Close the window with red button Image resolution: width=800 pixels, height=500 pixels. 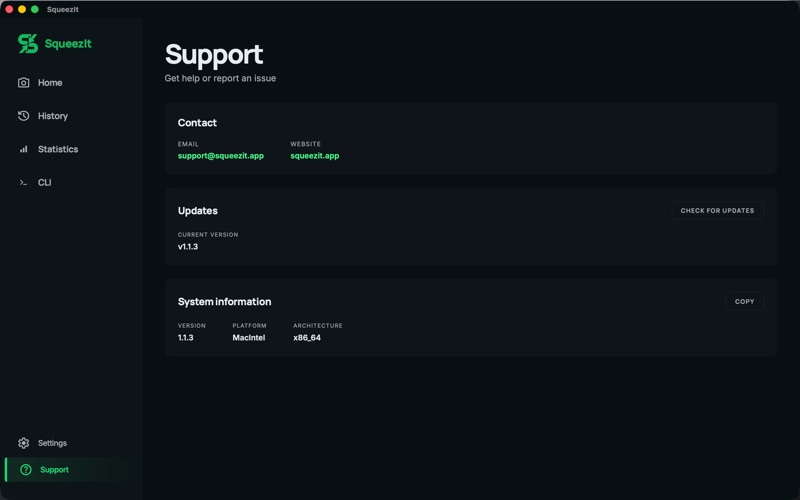click(x=9, y=9)
